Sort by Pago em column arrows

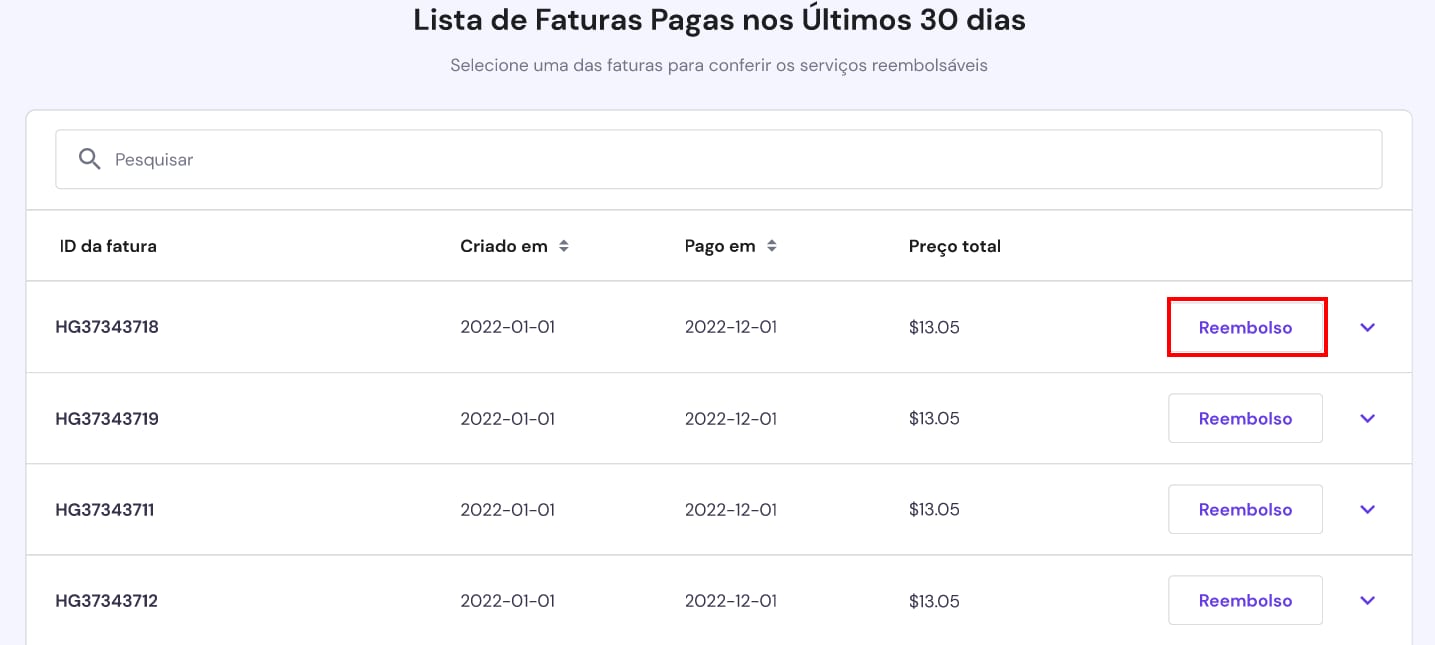(x=771, y=246)
